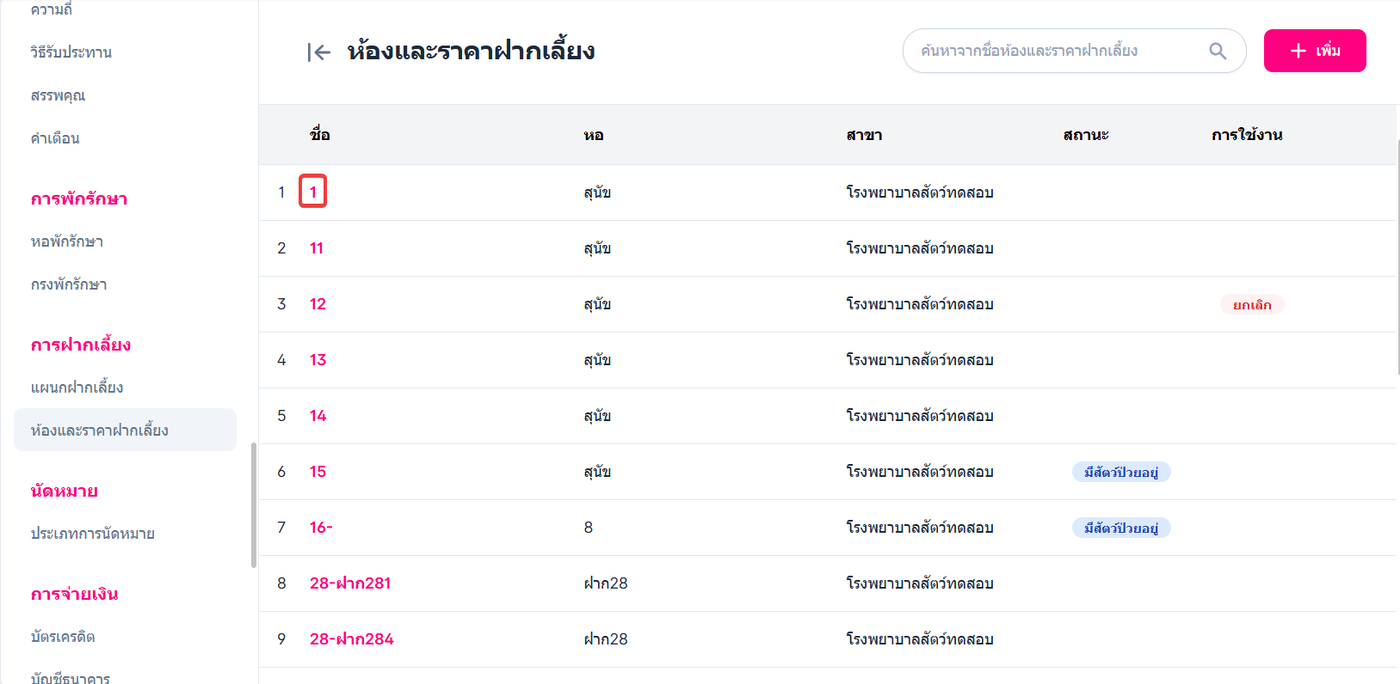Open room 28-ฝาก281
This screenshot has width=1400, height=684.
pyautogui.click(x=350, y=583)
